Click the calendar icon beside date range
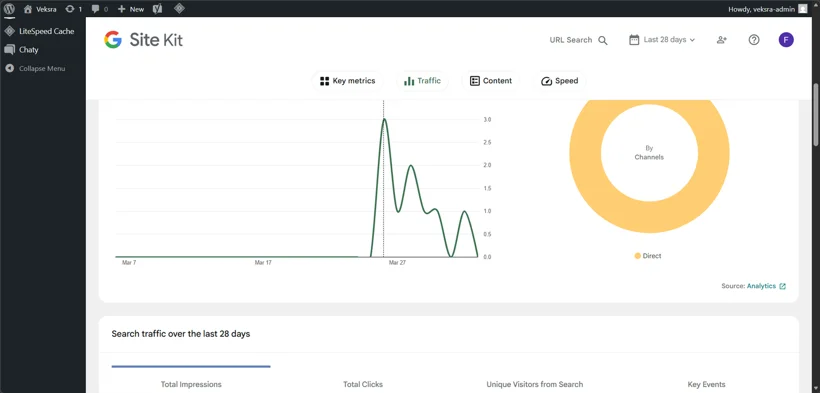 point(634,40)
